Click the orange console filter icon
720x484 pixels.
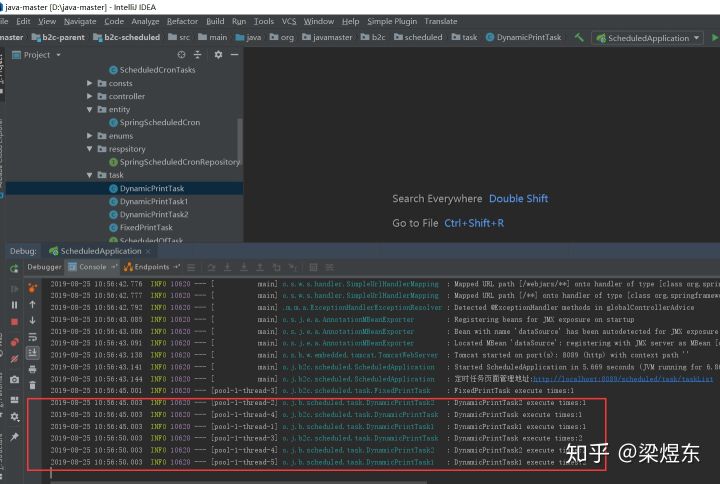[x=33, y=288]
